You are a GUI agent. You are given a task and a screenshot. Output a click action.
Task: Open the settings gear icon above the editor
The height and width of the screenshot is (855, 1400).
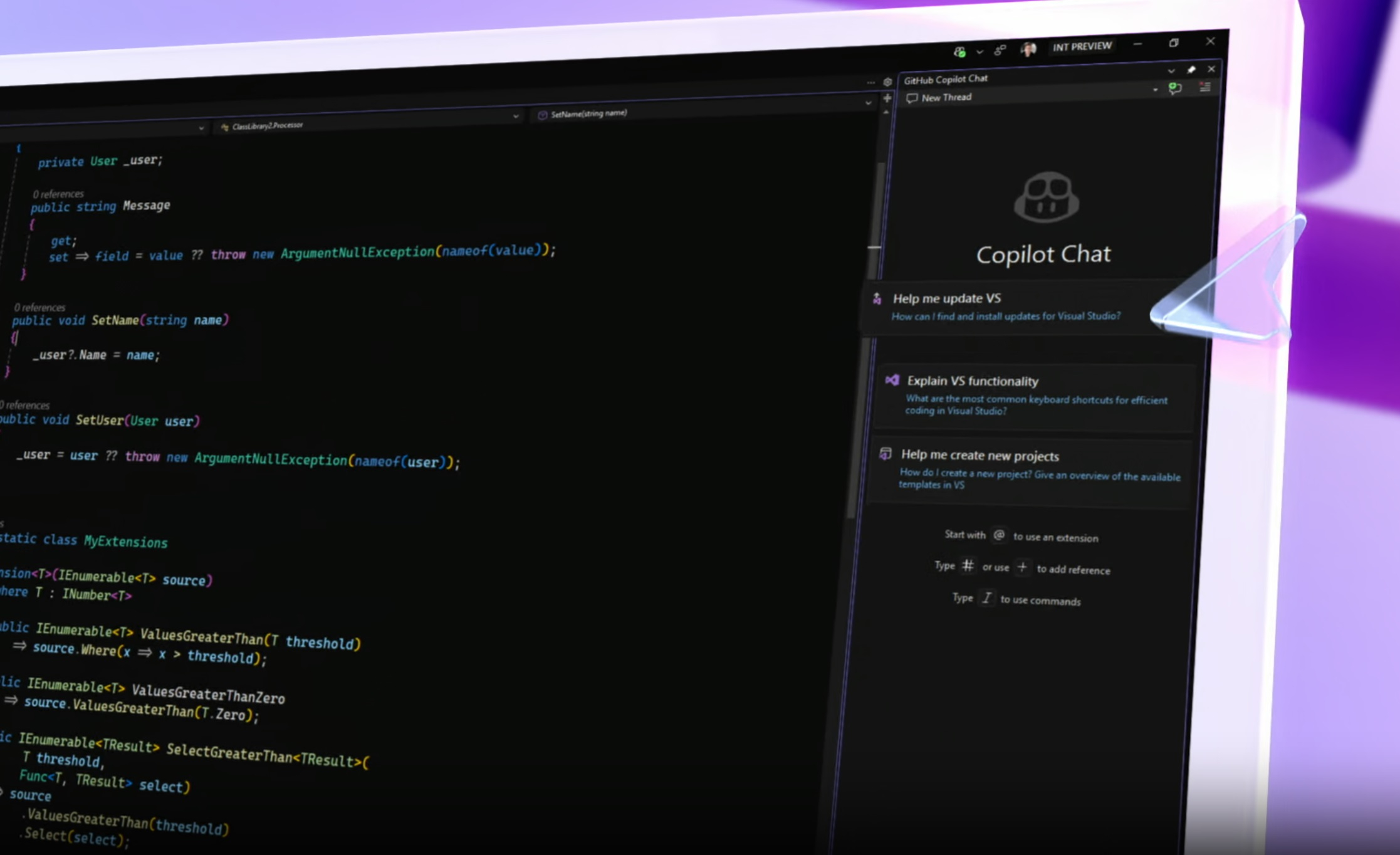887,82
